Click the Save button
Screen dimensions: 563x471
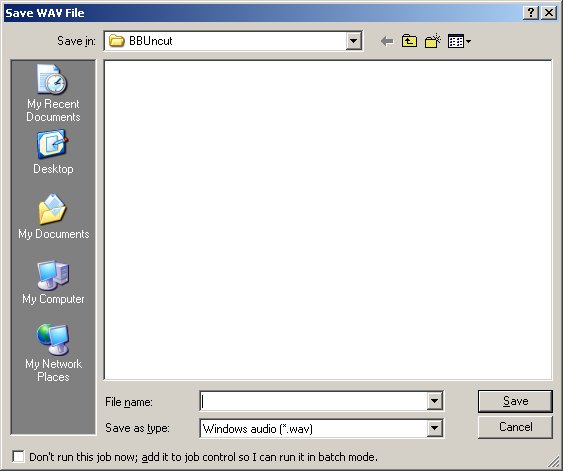(x=515, y=401)
